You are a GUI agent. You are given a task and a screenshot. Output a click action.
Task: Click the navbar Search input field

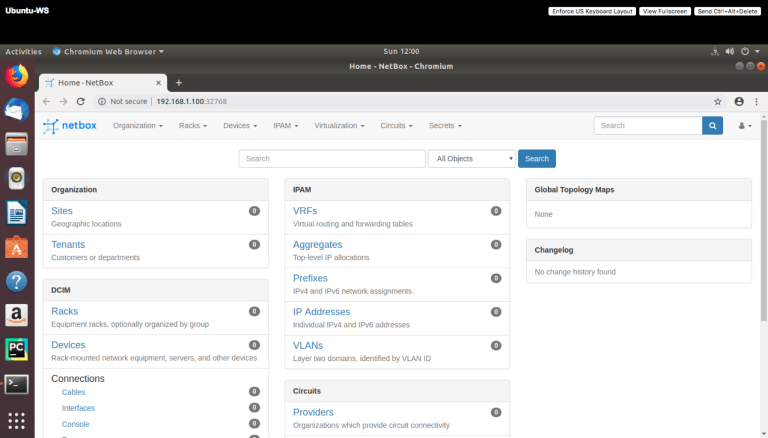[x=648, y=125]
